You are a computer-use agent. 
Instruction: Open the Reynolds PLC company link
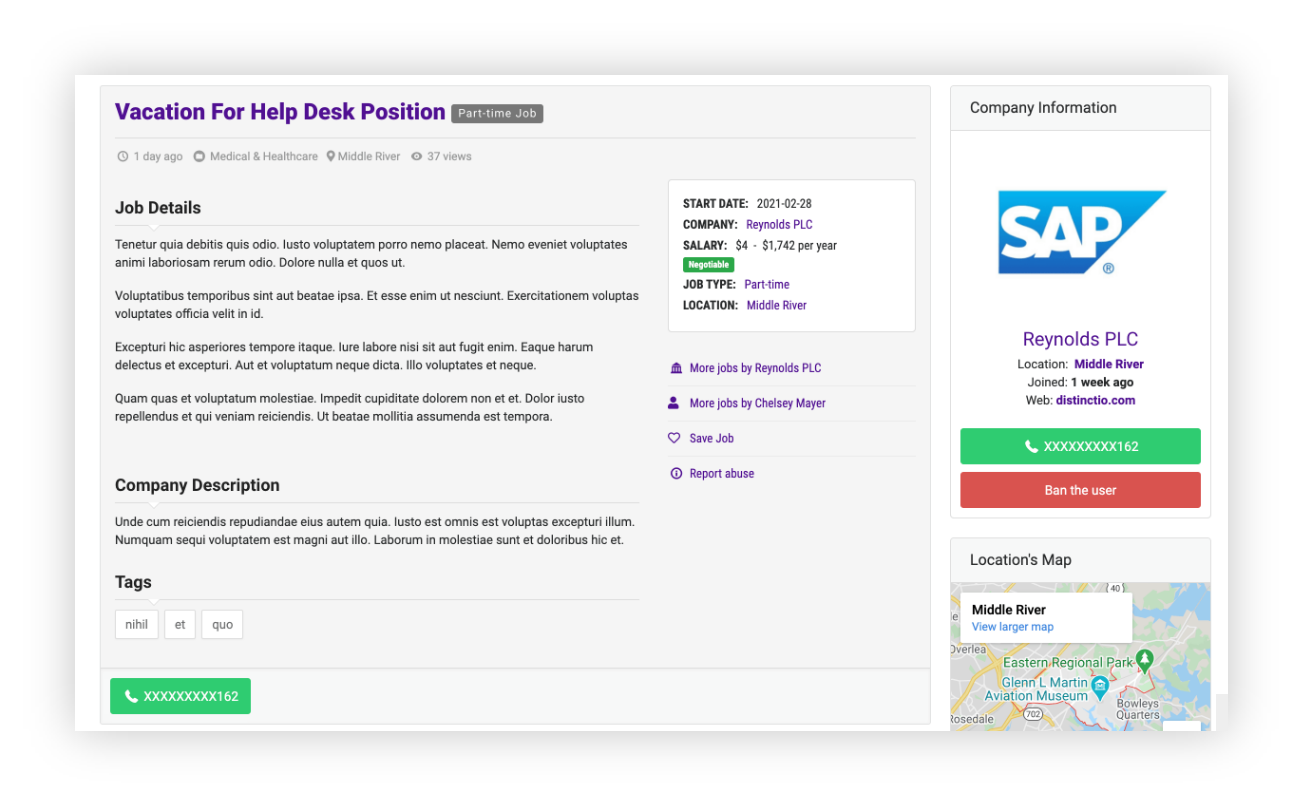pos(779,224)
